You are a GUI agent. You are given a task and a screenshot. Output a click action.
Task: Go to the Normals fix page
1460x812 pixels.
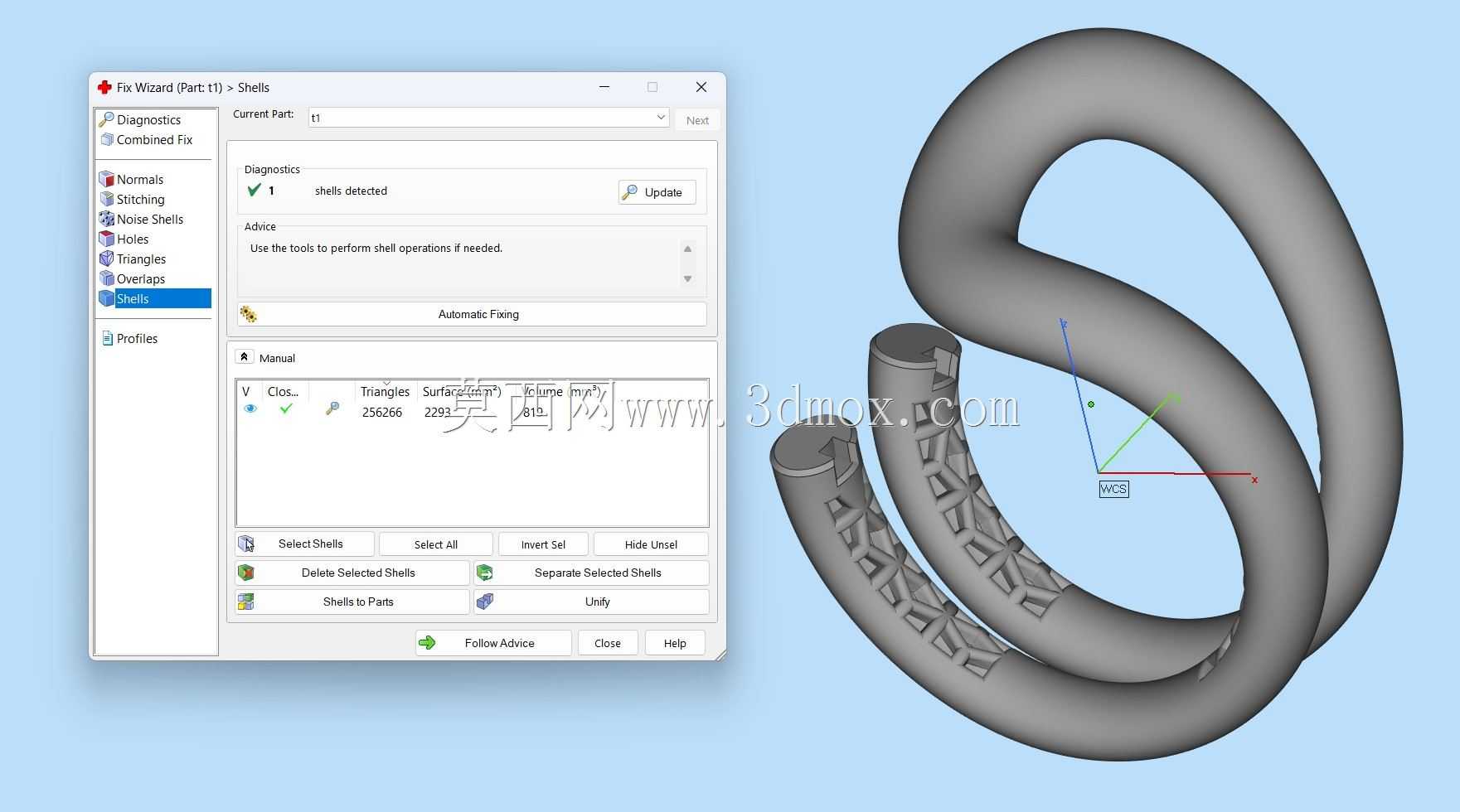point(139,180)
